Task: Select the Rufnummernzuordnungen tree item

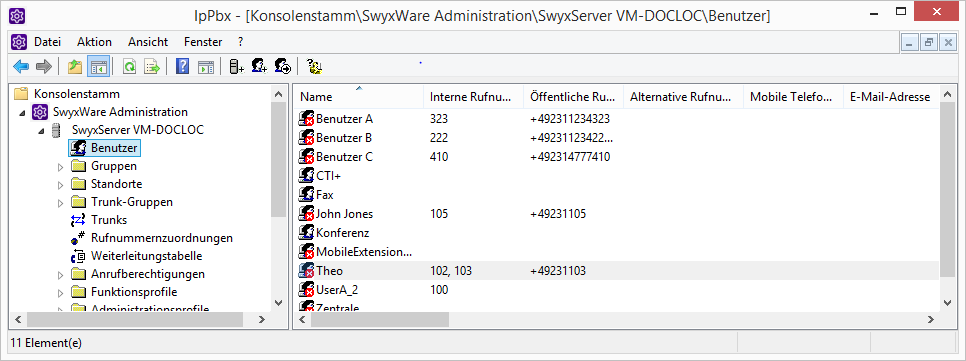Action: pos(161,238)
